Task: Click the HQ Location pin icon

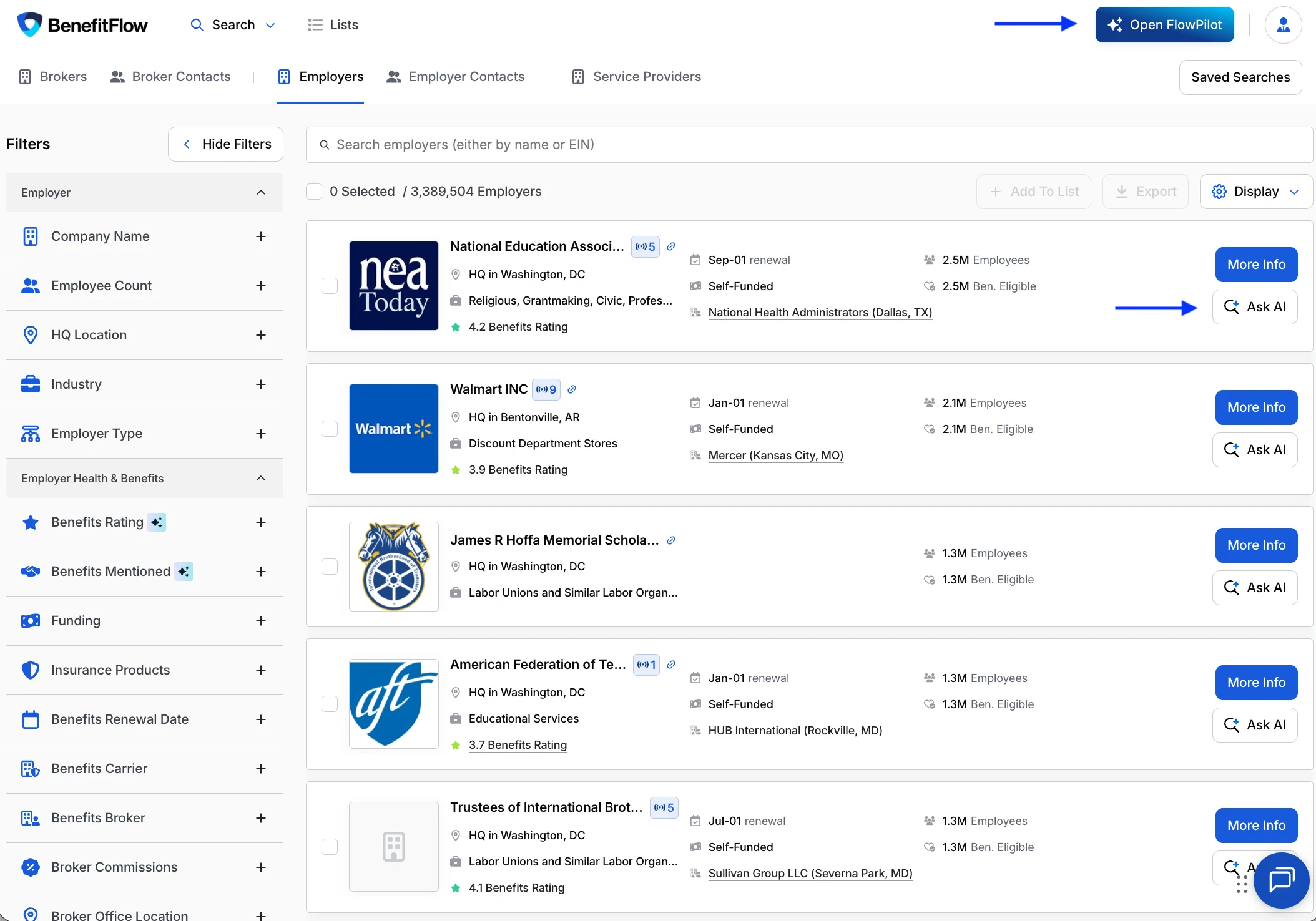Action: click(31, 335)
